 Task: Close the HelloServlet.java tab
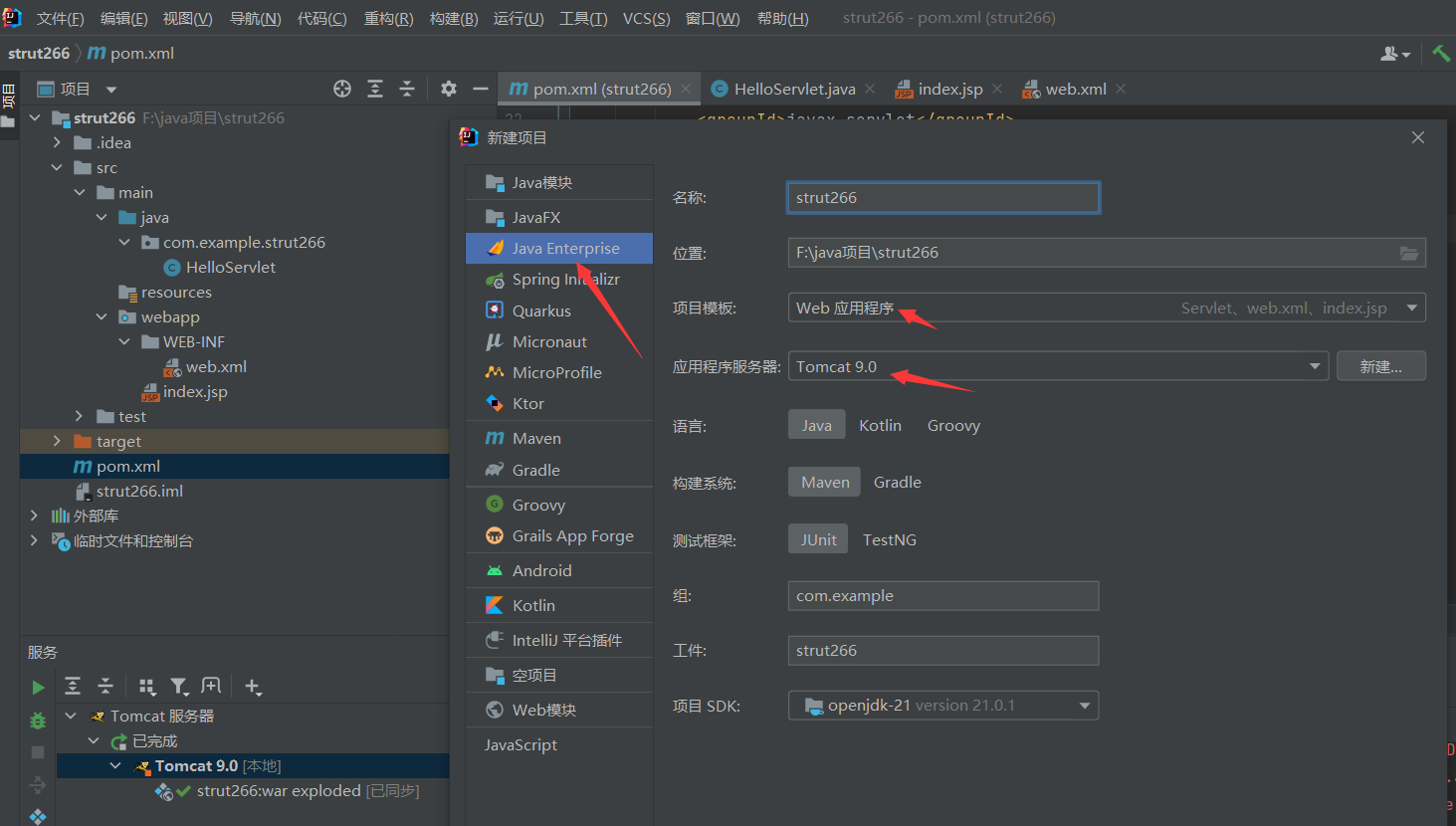click(x=870, y=89)
